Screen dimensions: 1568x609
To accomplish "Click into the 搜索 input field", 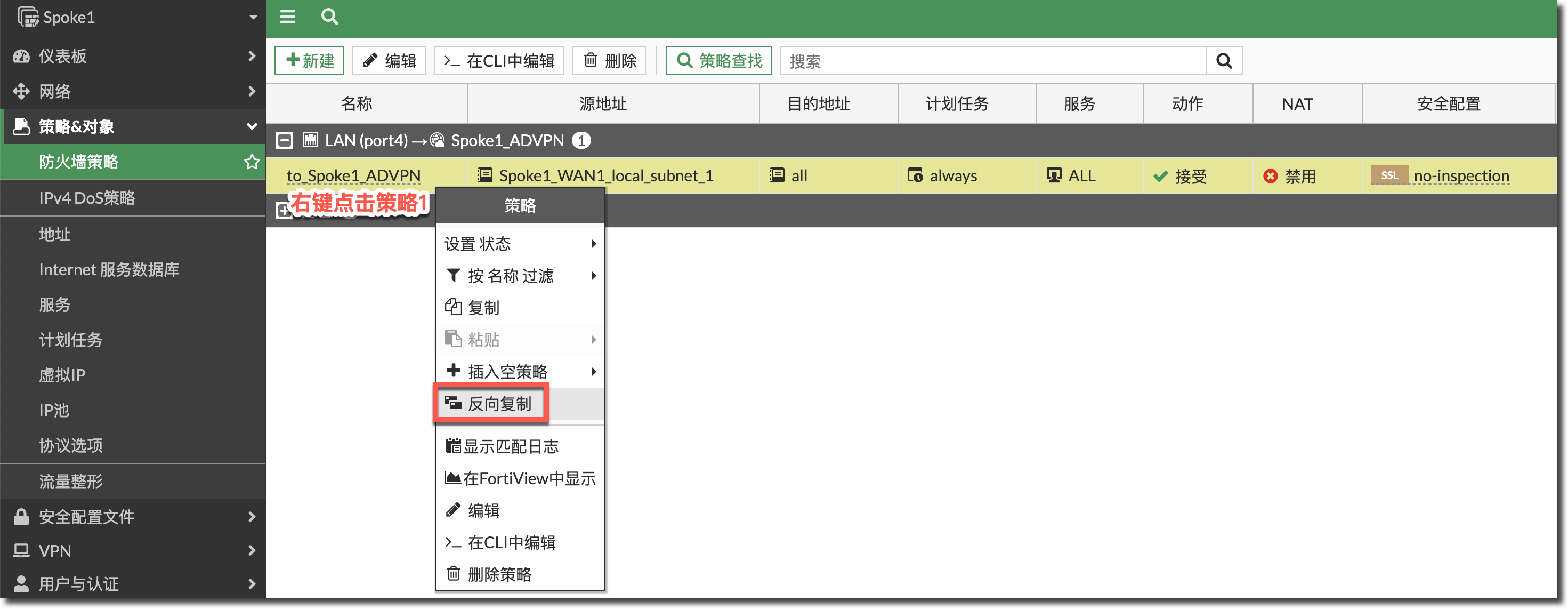I will (x=992, y=61).
